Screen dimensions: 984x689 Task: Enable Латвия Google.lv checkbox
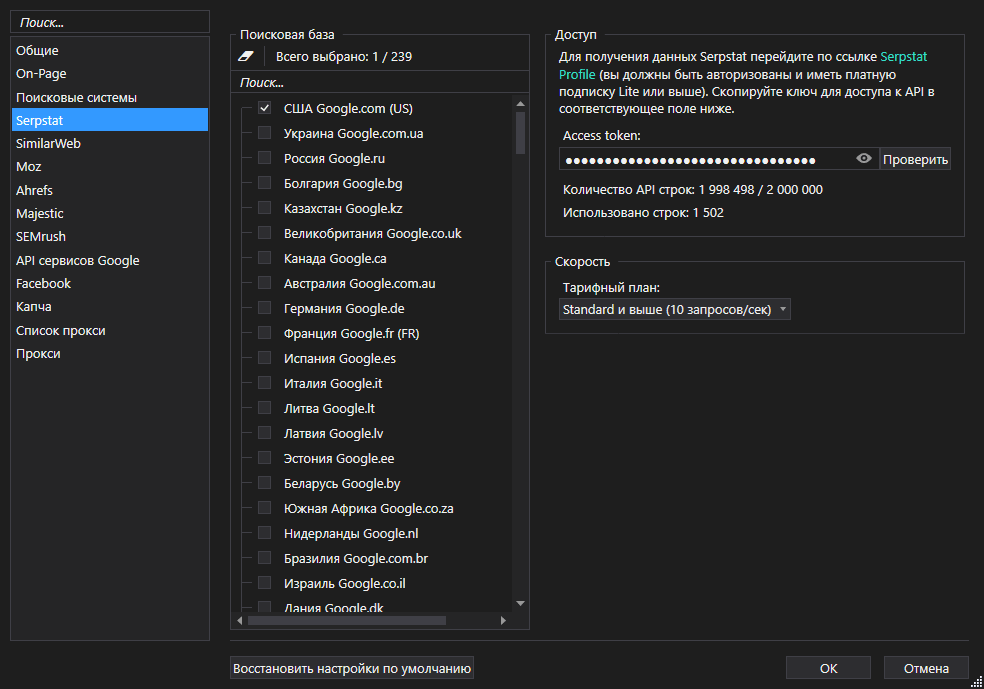[x=264, y=433]
